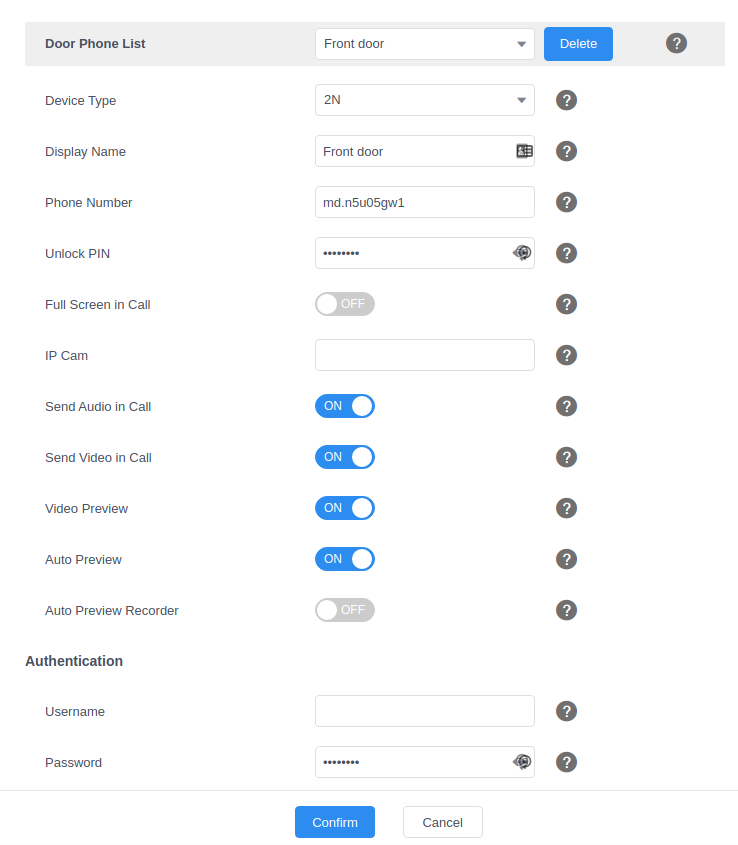This screenshot has height=845, width=738.
Task: Click help icon next to IP Cam
Action: [x=566, y=355]
